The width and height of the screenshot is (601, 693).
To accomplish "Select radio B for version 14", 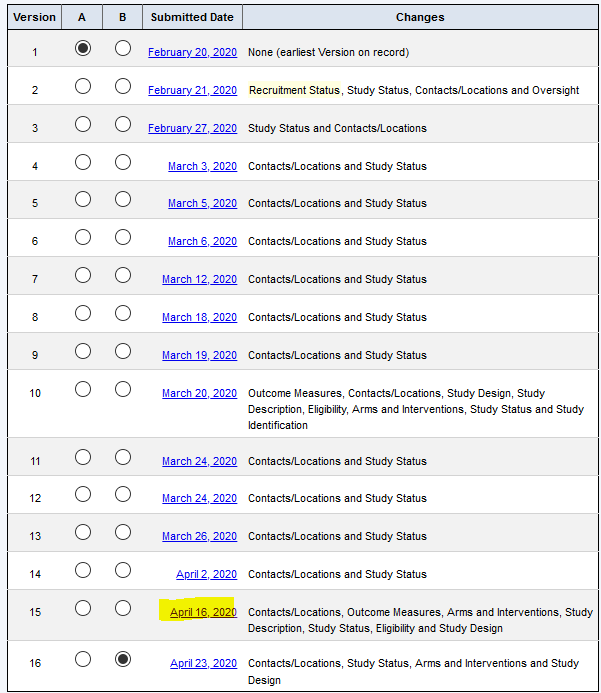I will 122,570.
